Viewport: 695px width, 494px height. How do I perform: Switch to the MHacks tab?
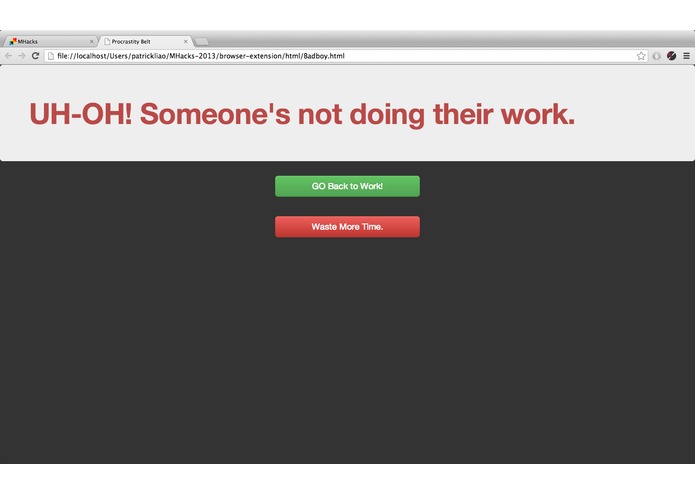coord(50,41)
